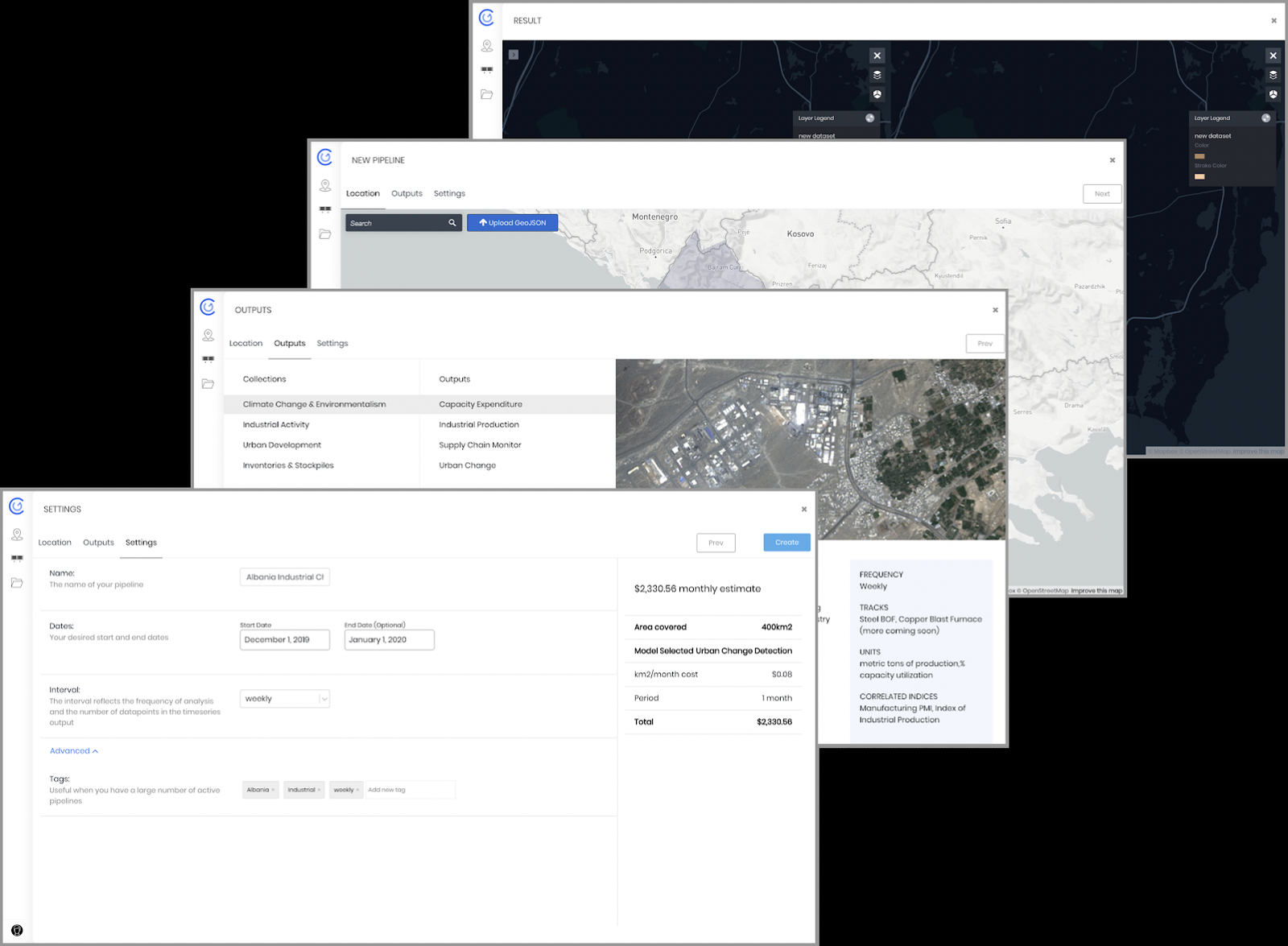1288x946 pixels.
Task: Click the layers icon on the right Result map
Action: 1273,75
